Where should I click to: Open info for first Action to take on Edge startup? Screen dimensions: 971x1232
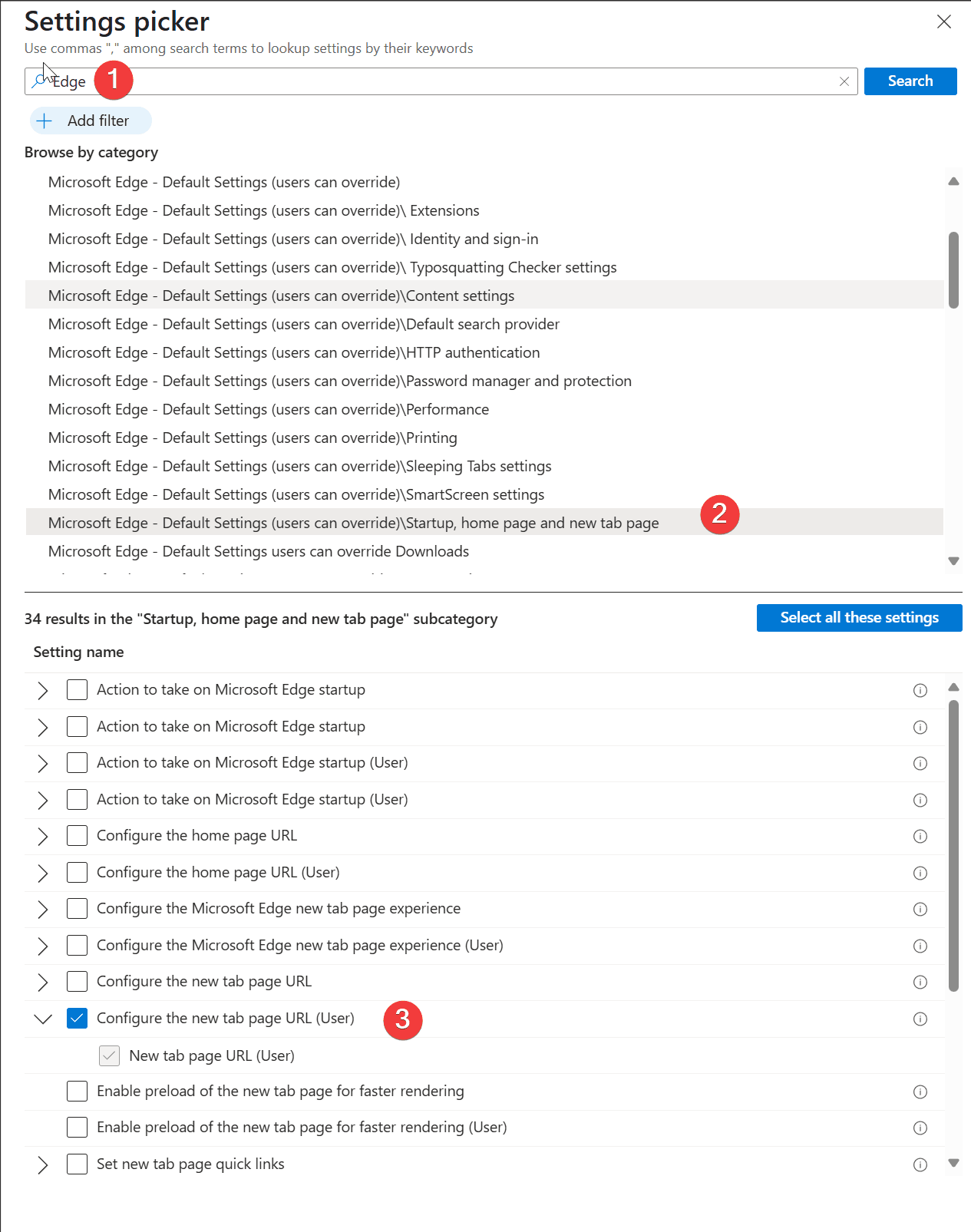tap(920, 691)
